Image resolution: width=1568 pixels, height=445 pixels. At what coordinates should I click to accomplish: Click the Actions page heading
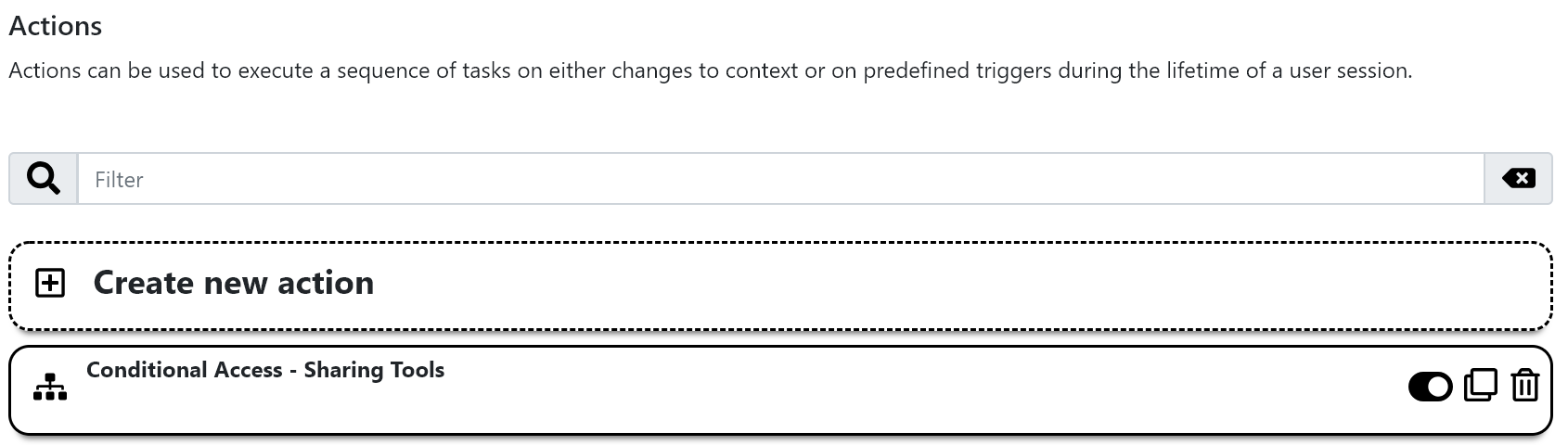[56, 26]
